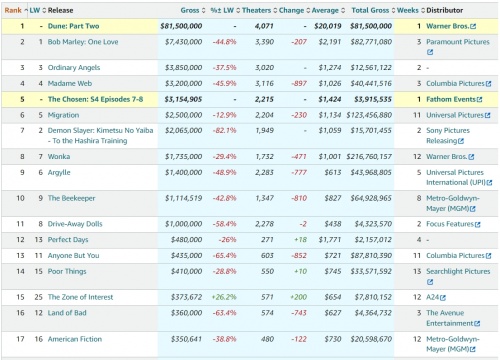Click external link icon under Searchlight Pictures

point(430,282)
